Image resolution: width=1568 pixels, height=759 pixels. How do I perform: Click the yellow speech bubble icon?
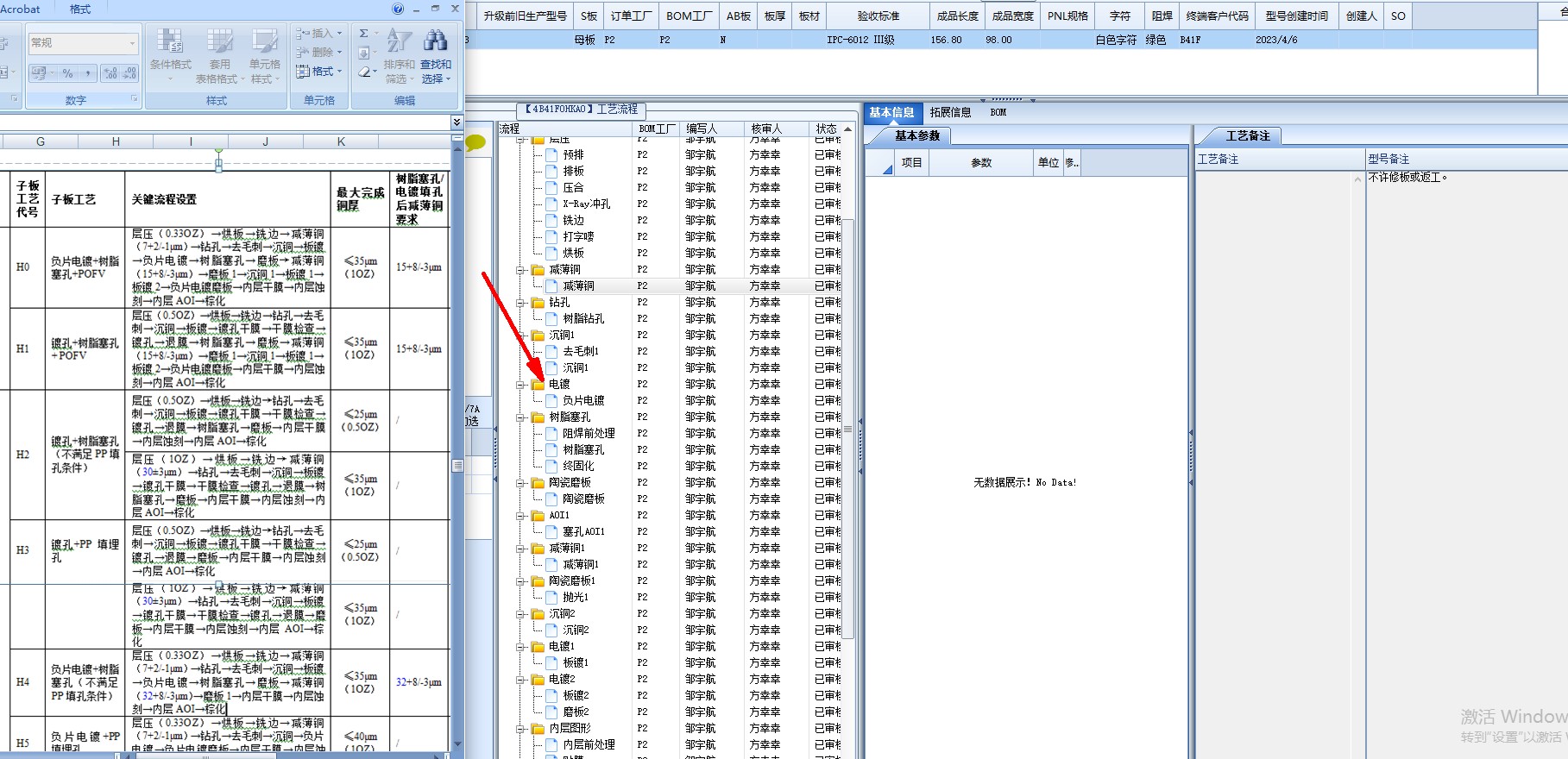(475, 142)
